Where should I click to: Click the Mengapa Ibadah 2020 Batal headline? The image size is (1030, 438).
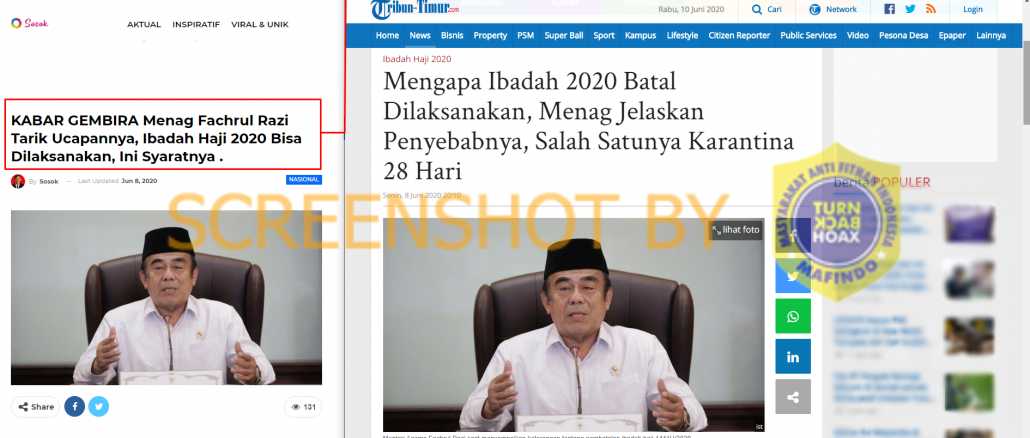click(x=588, y=127)
